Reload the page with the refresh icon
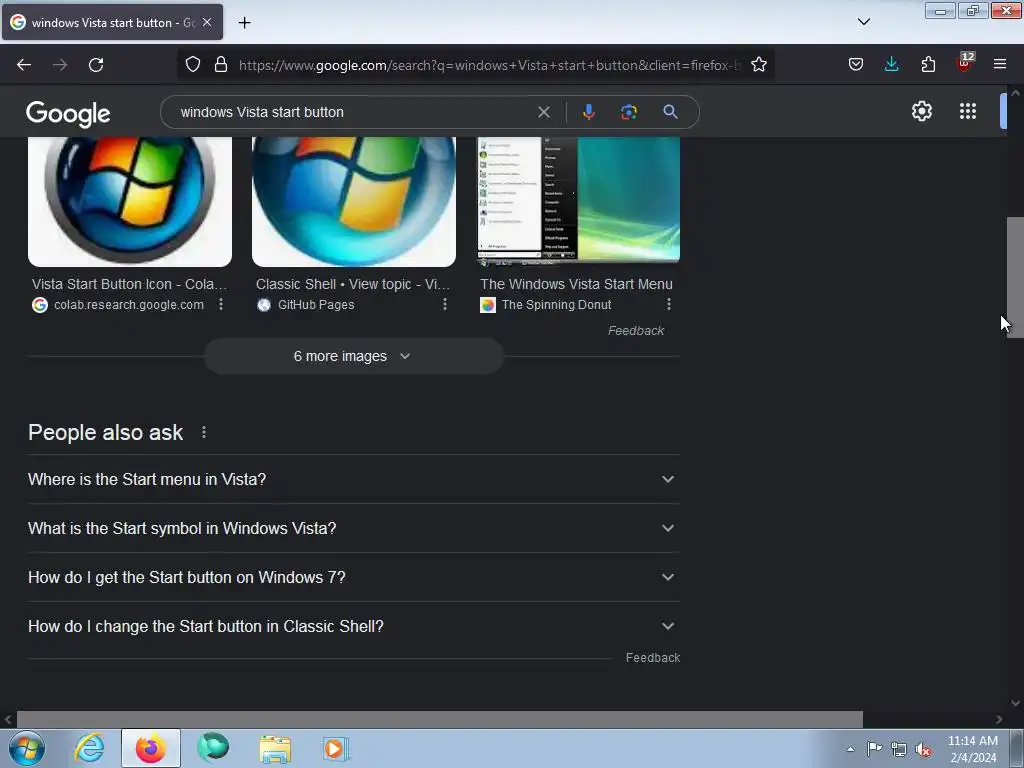 point(96,65)
